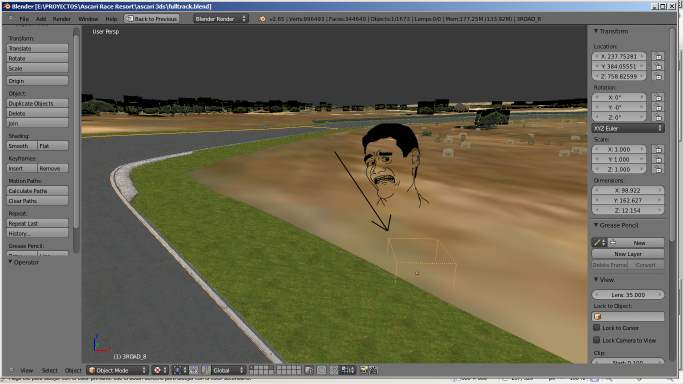Click the Rotate button
683x384 pixels.
(37, 58)
